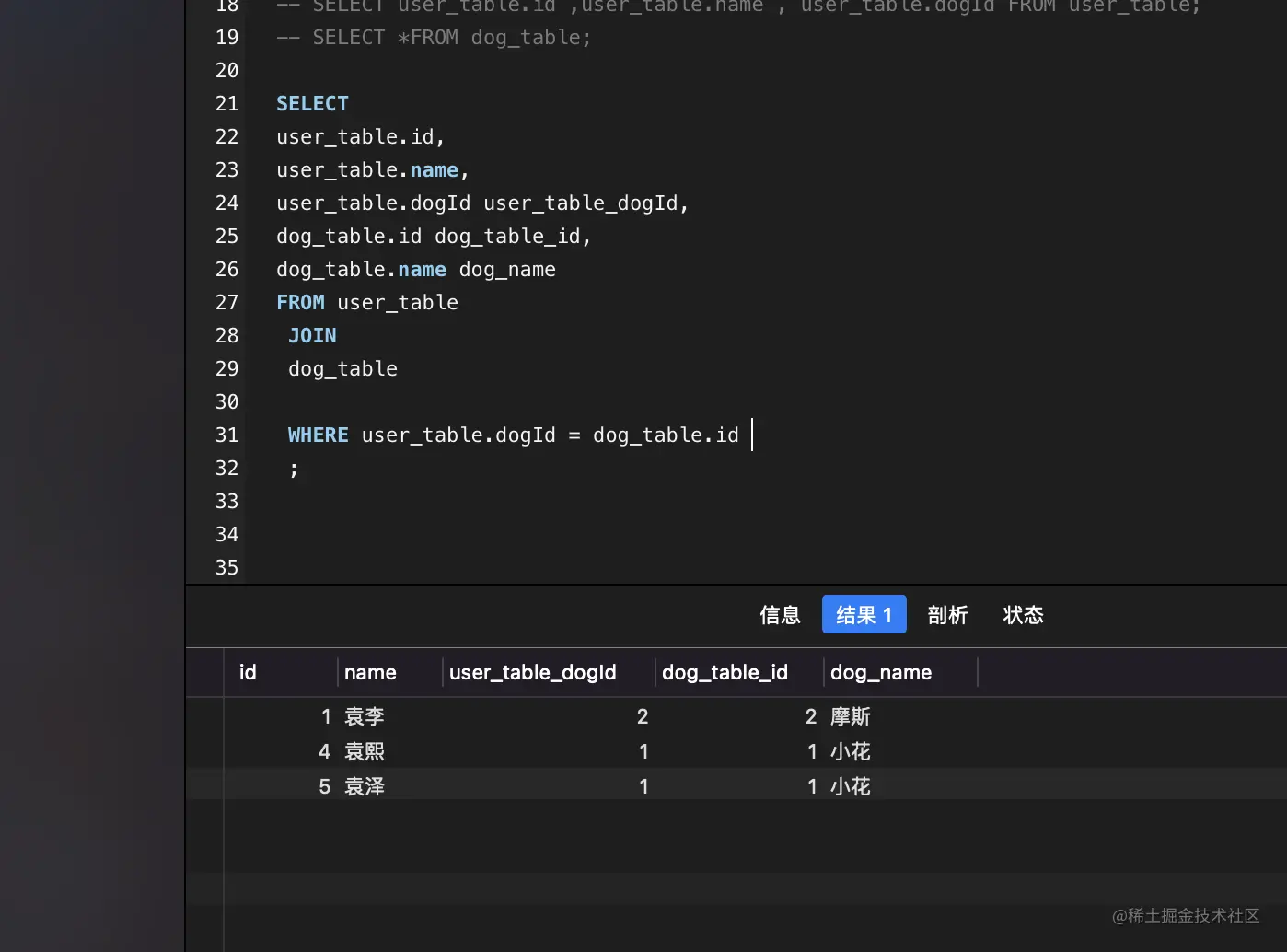Click the 小花 cell in the 袁熙 row

pyautogui.click(x=851, y=751)
